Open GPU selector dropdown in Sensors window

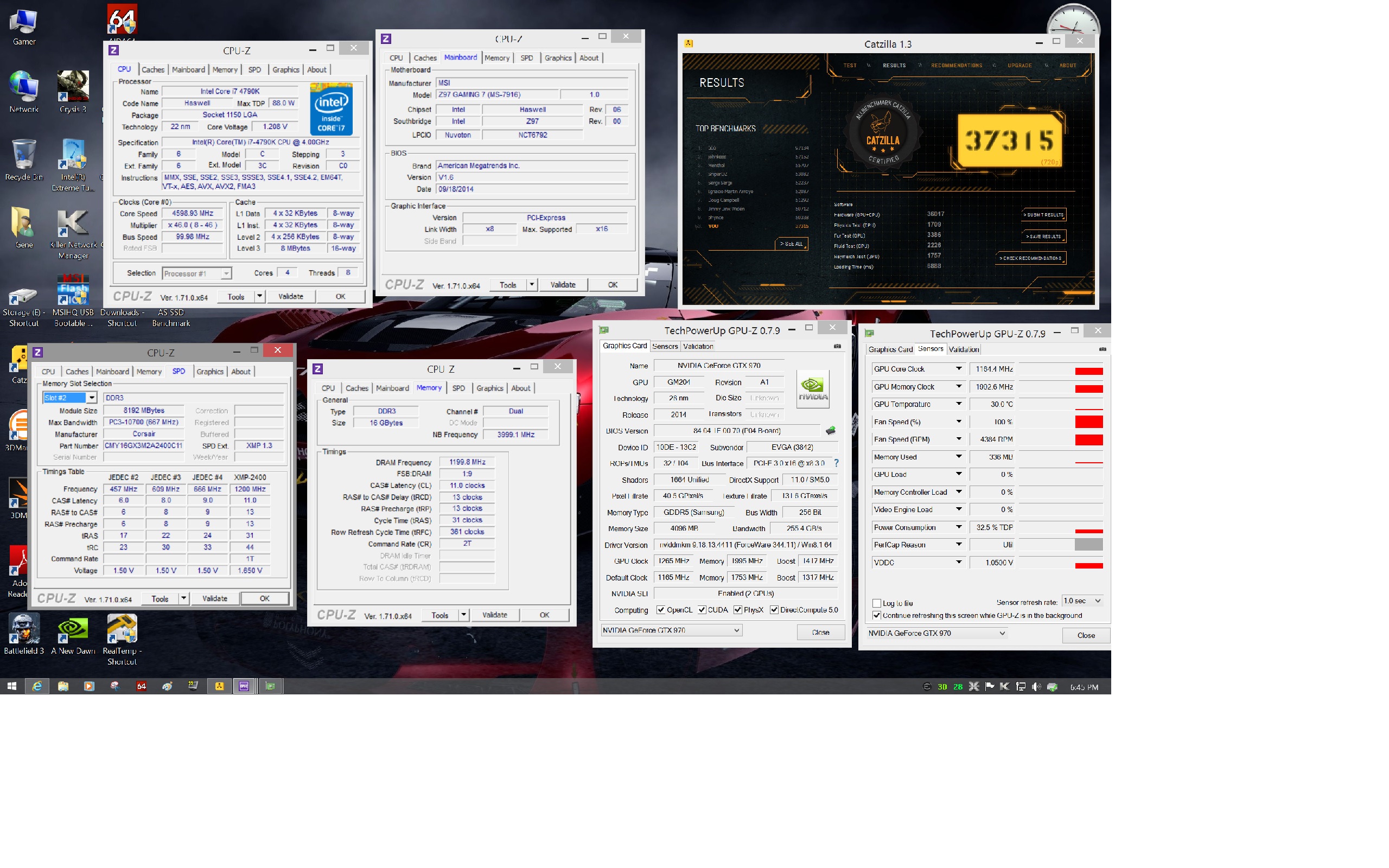pyautogui.click(x=936, y=633)
